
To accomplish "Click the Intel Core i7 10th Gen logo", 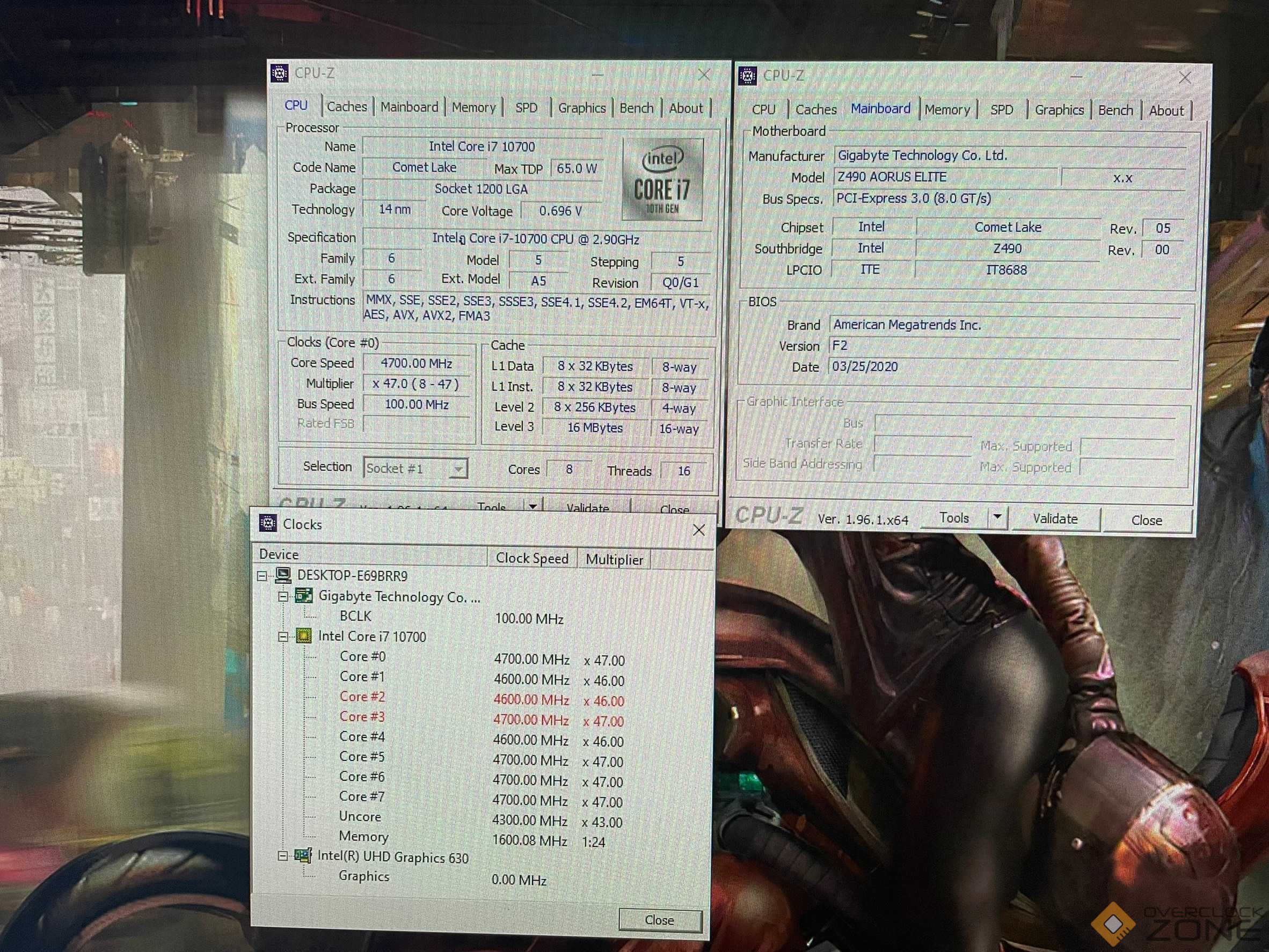I will [x=662, y=179].
